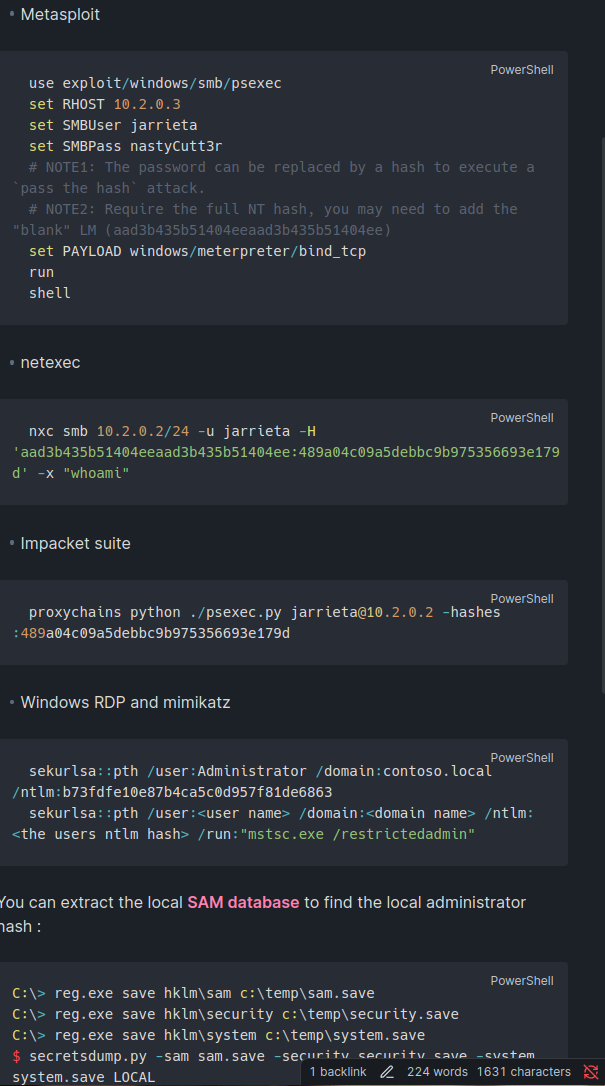
Task: Click the 'nxc smb 10.2.0.2/24' command line
Action: (172, 431)
